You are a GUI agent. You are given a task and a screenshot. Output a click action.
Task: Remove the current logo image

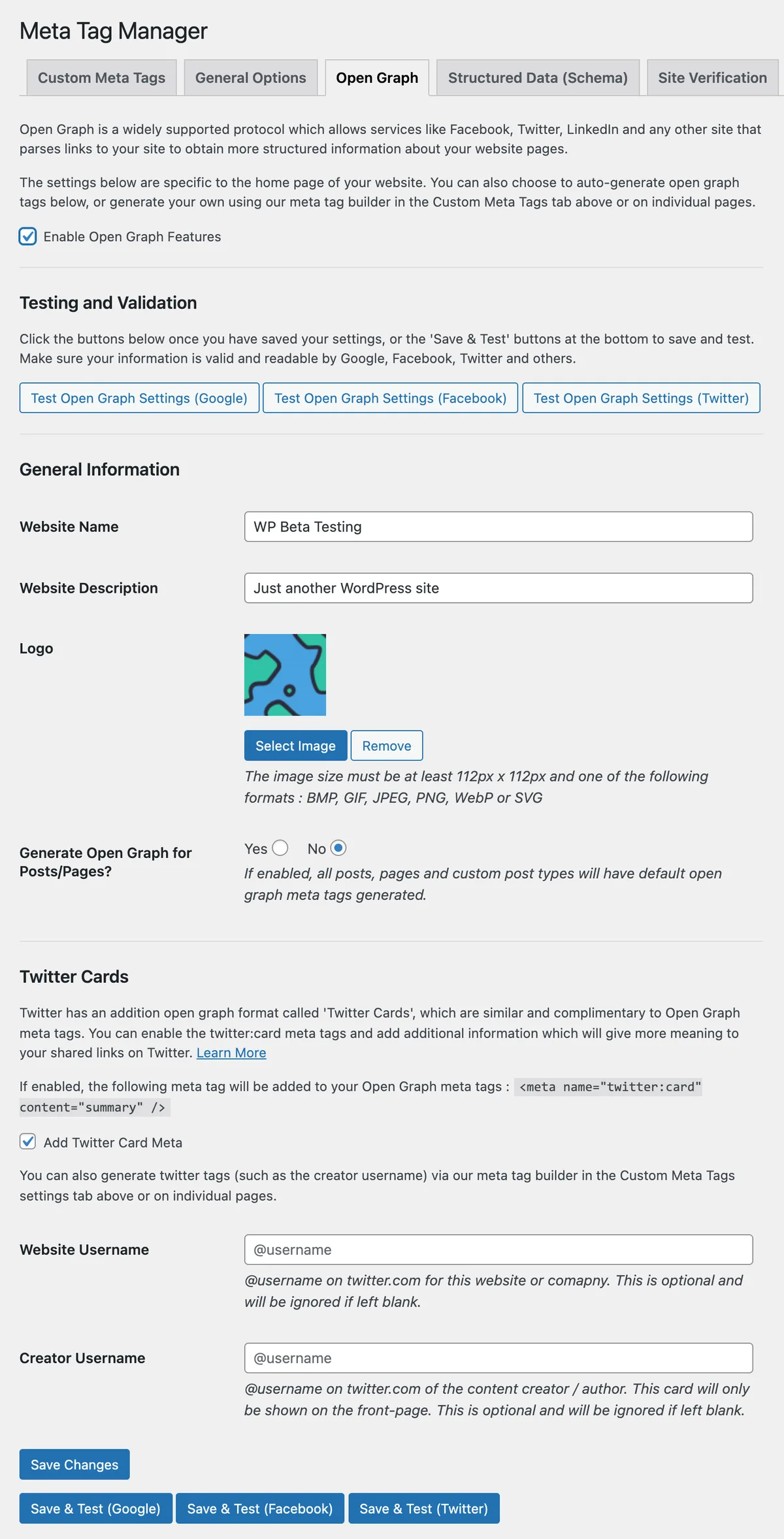(387, 746)
